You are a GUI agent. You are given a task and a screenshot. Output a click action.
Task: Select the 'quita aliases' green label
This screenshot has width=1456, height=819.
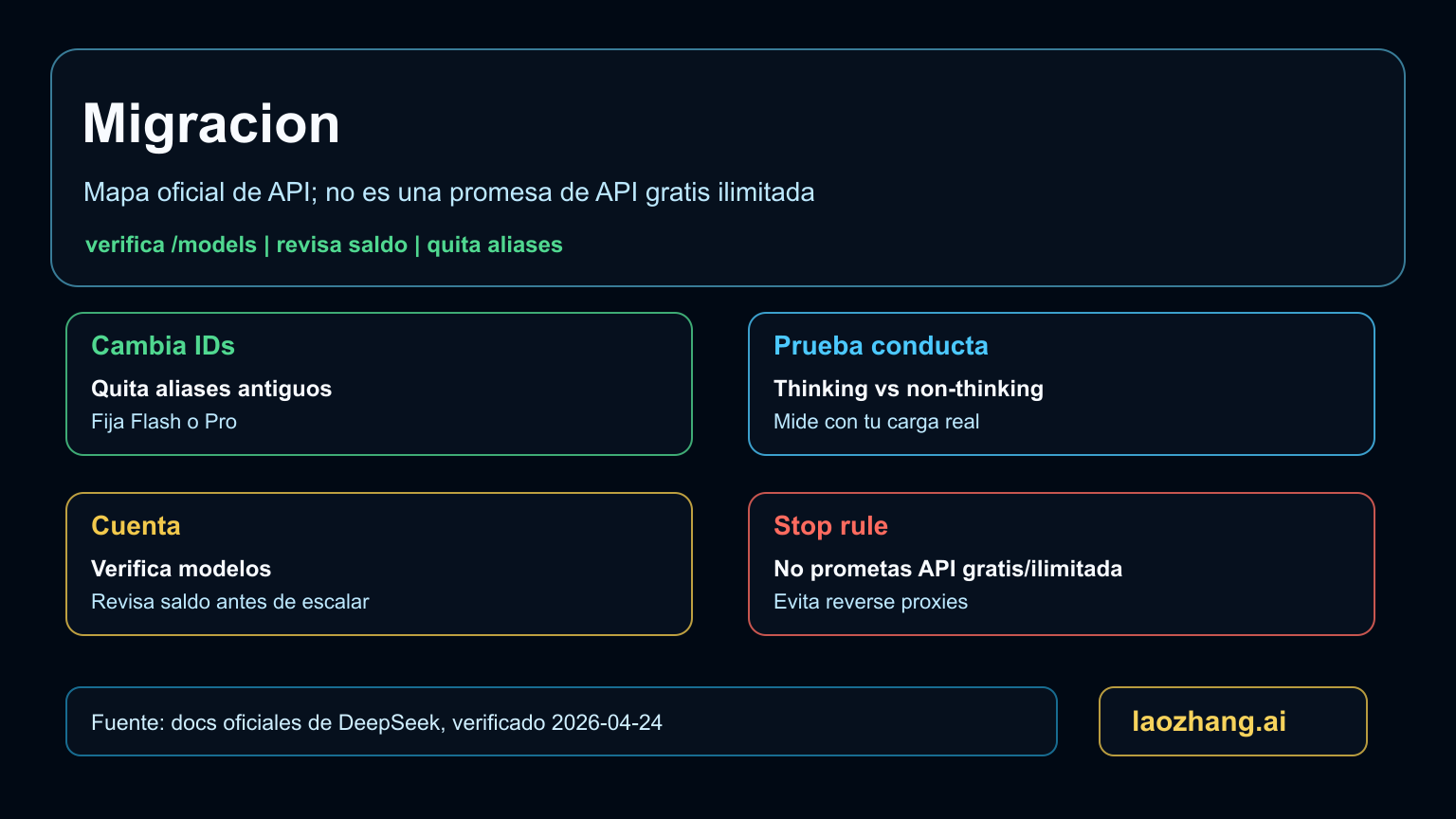(495, 244)
